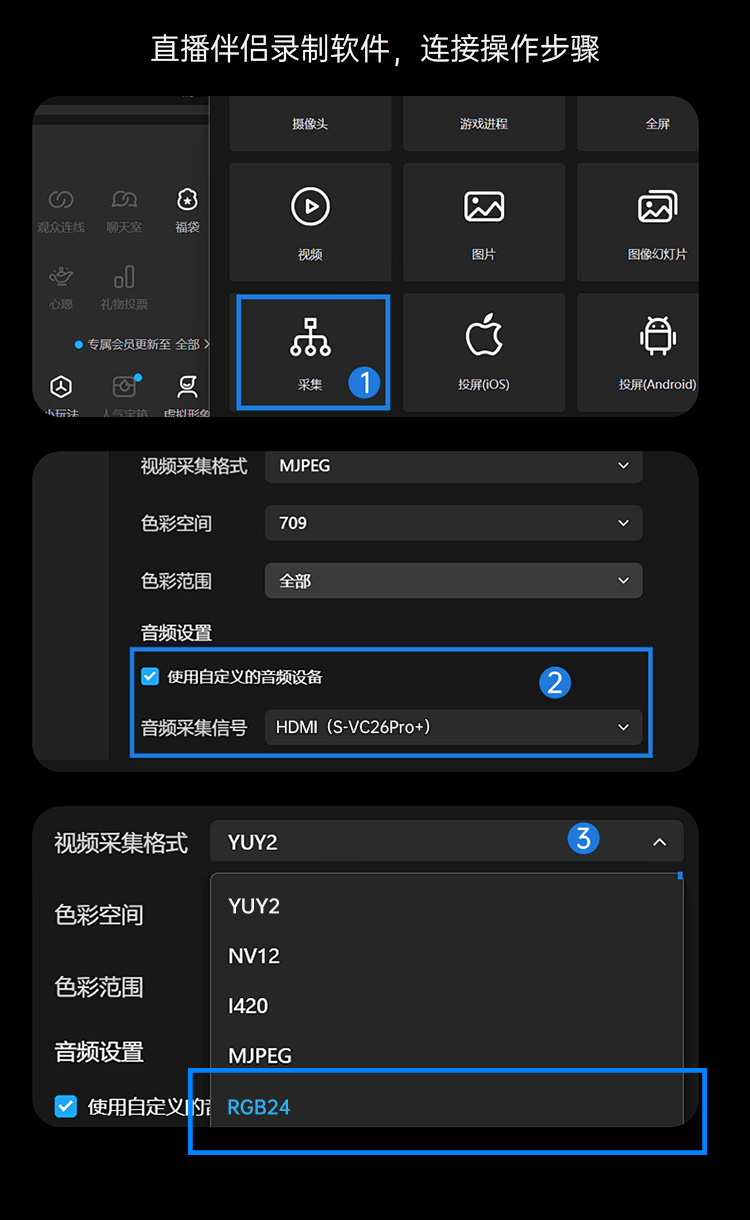Select RGB24 from the format list
This screenshot has height=1220, width=750.
[259, 1107]
